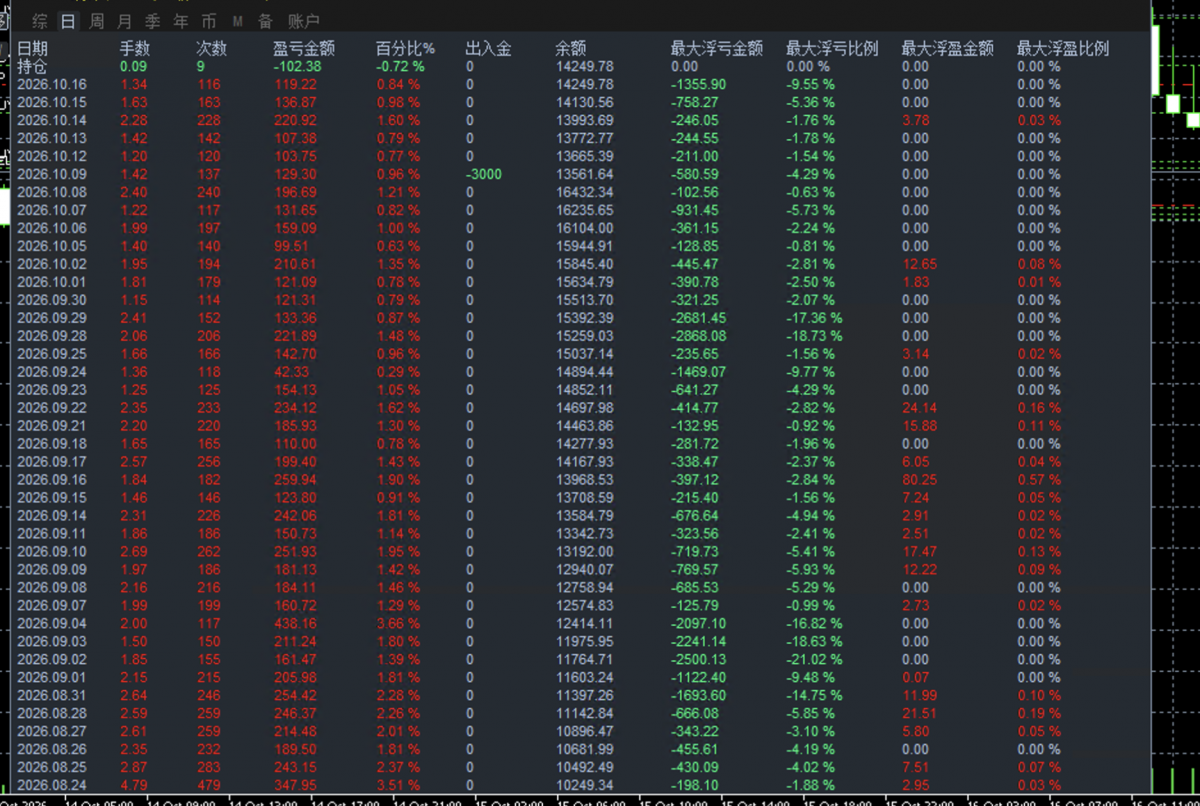Click the balance value 16432.34
Viewport: 1200px width, 806px height.
click(x=585, y=192)
